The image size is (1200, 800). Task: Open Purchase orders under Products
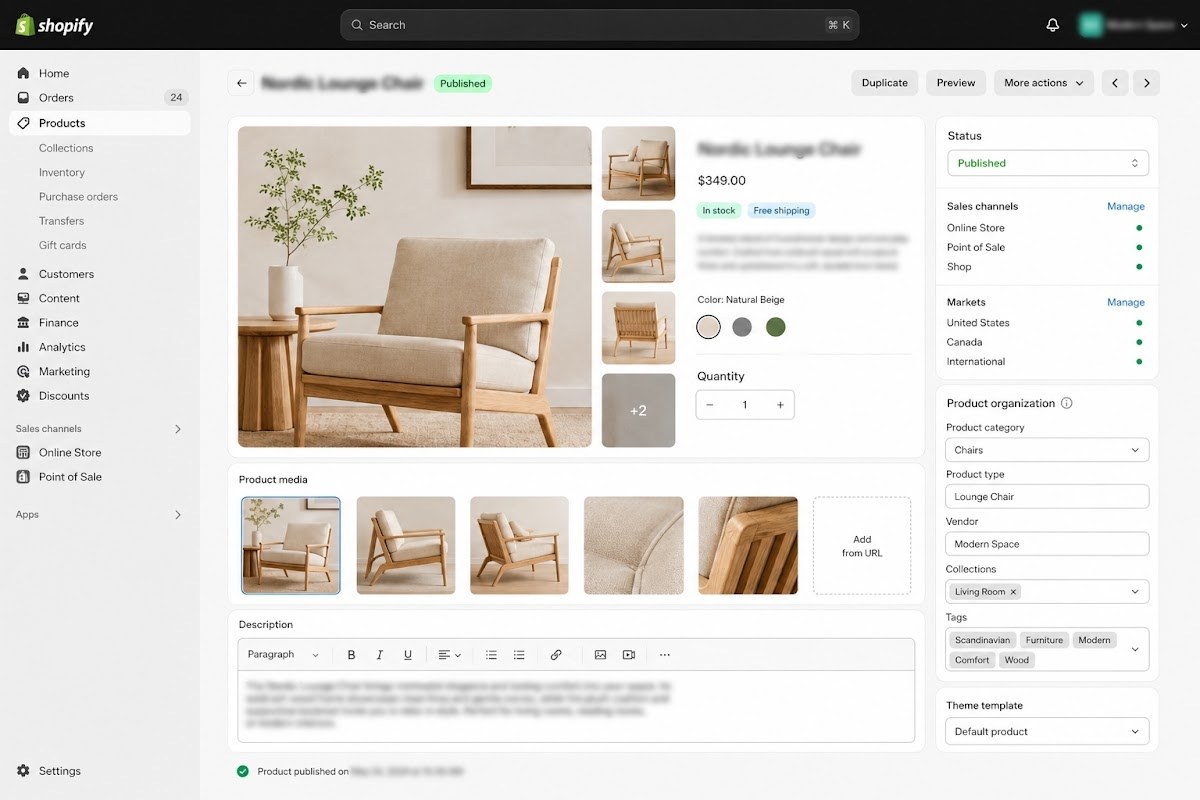(x=78, y=197)
